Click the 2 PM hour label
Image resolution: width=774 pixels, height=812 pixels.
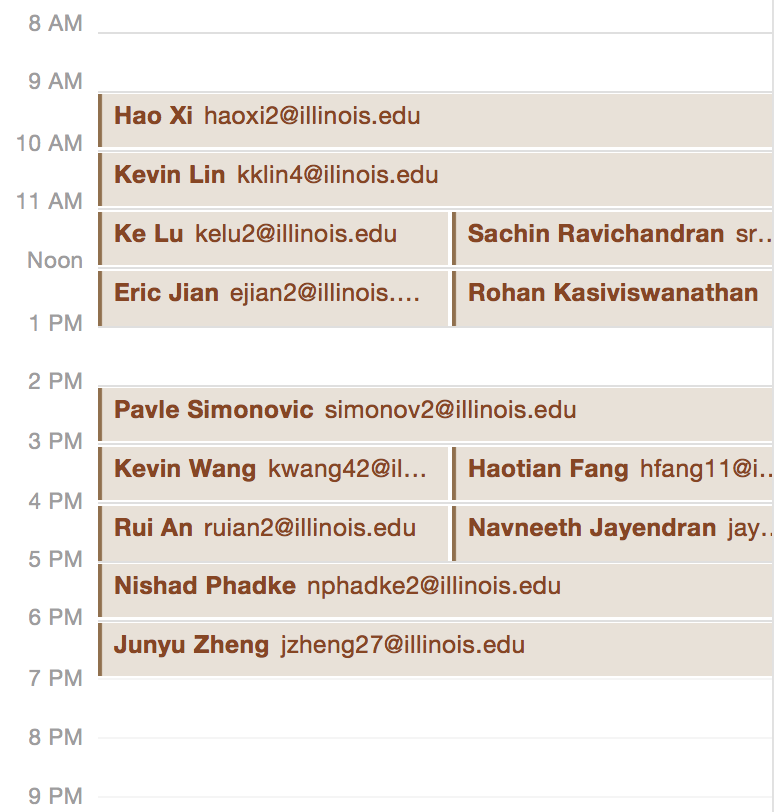(x=55, y=381)
